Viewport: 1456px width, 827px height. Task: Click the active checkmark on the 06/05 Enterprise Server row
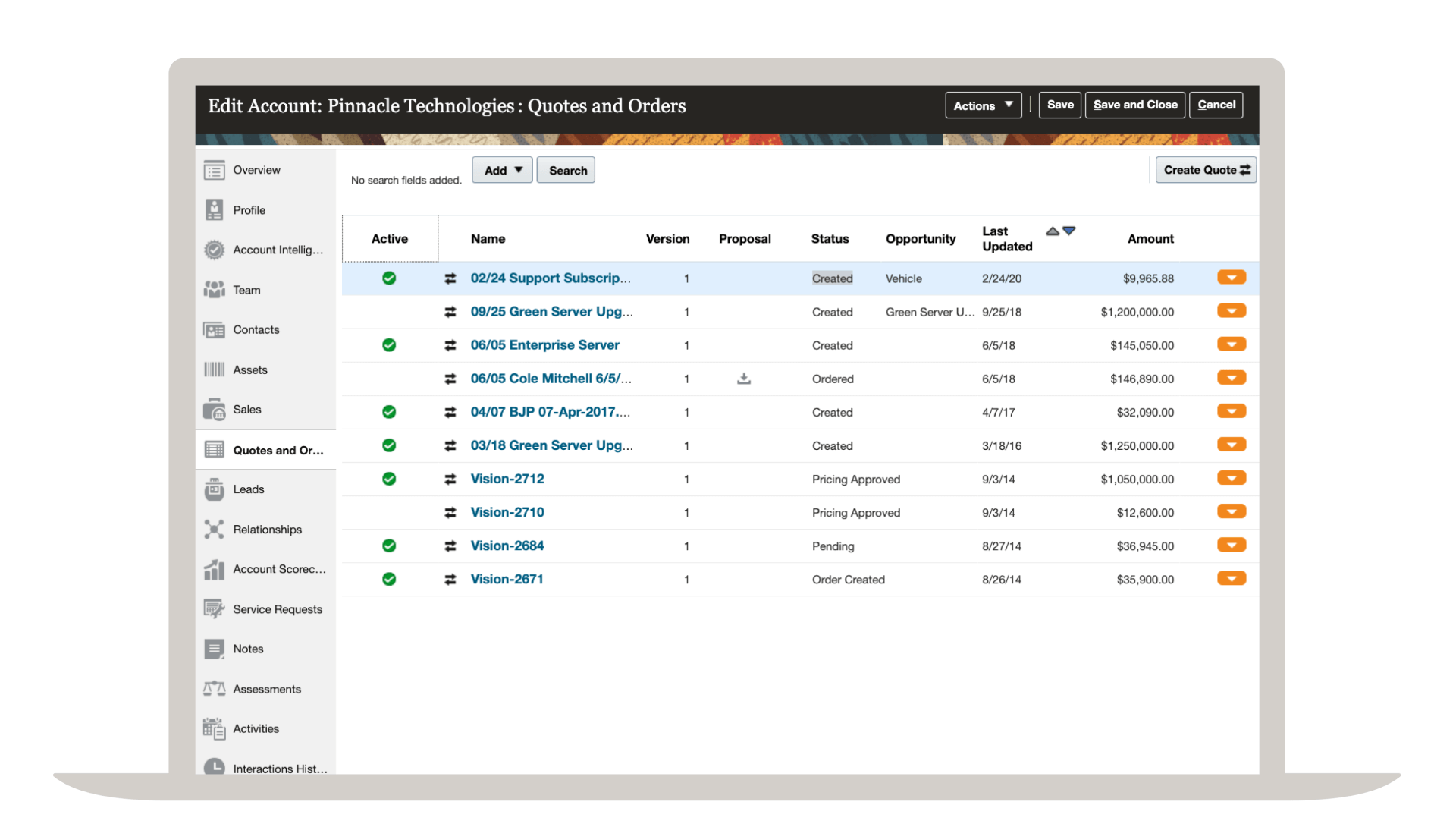[x=389, y=345]
